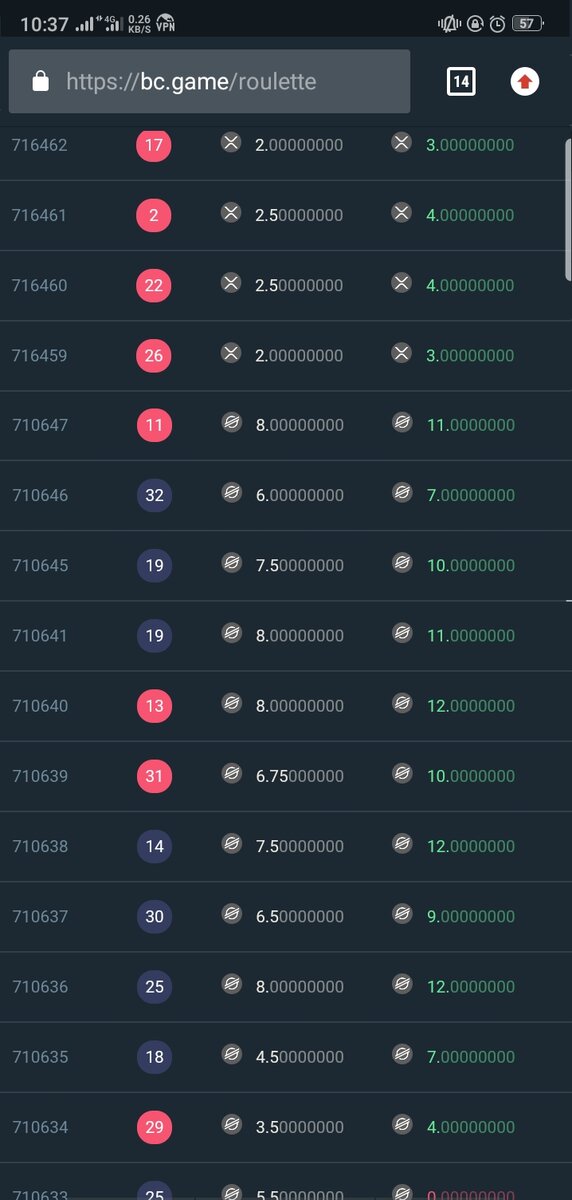Tap the padlock site security icon
Image resolution: width=572 pixels, height=1200 pixels.
click(x=41, y=82)
